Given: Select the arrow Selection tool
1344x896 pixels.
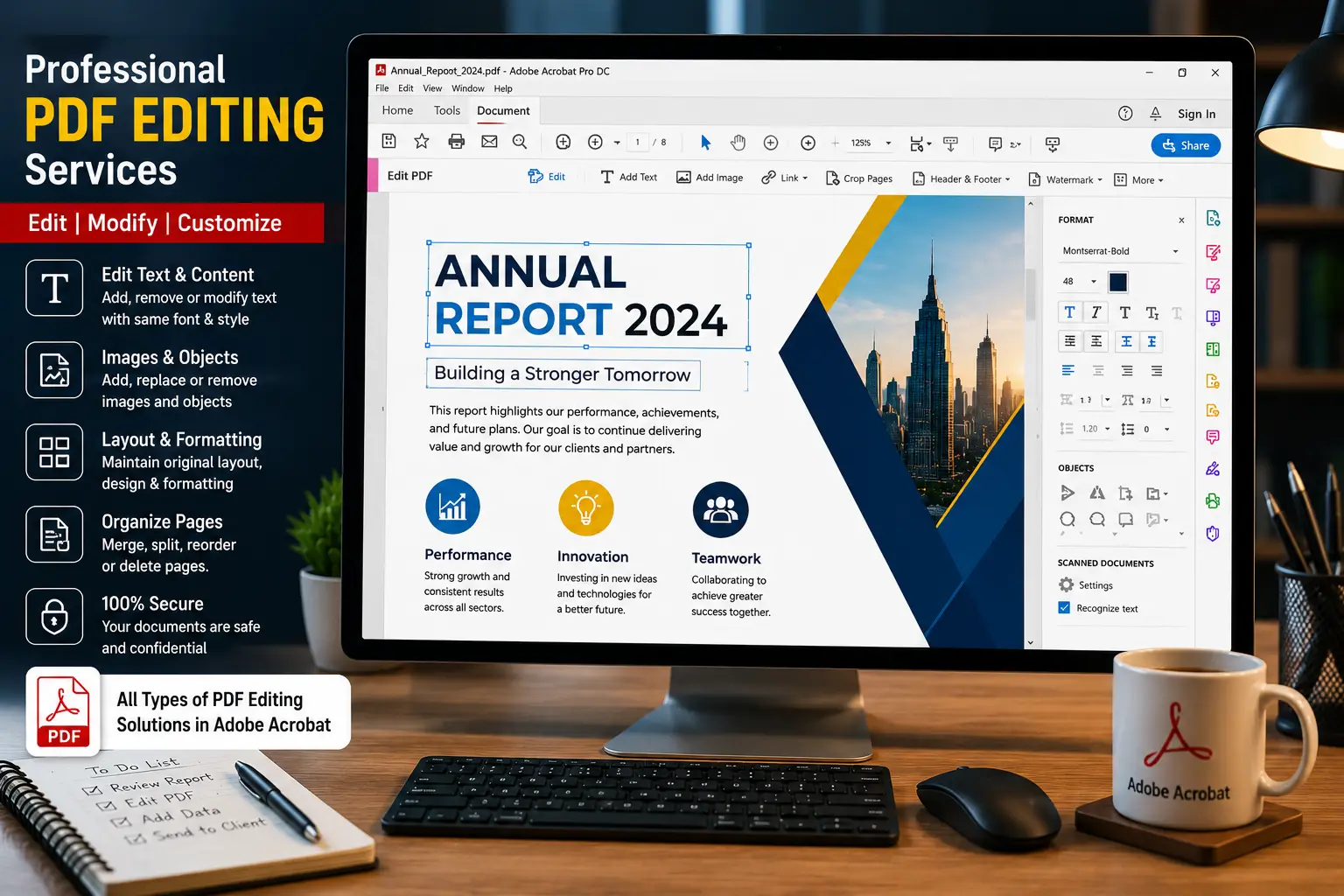Looking at the screenshot, I should coord(706,142).
